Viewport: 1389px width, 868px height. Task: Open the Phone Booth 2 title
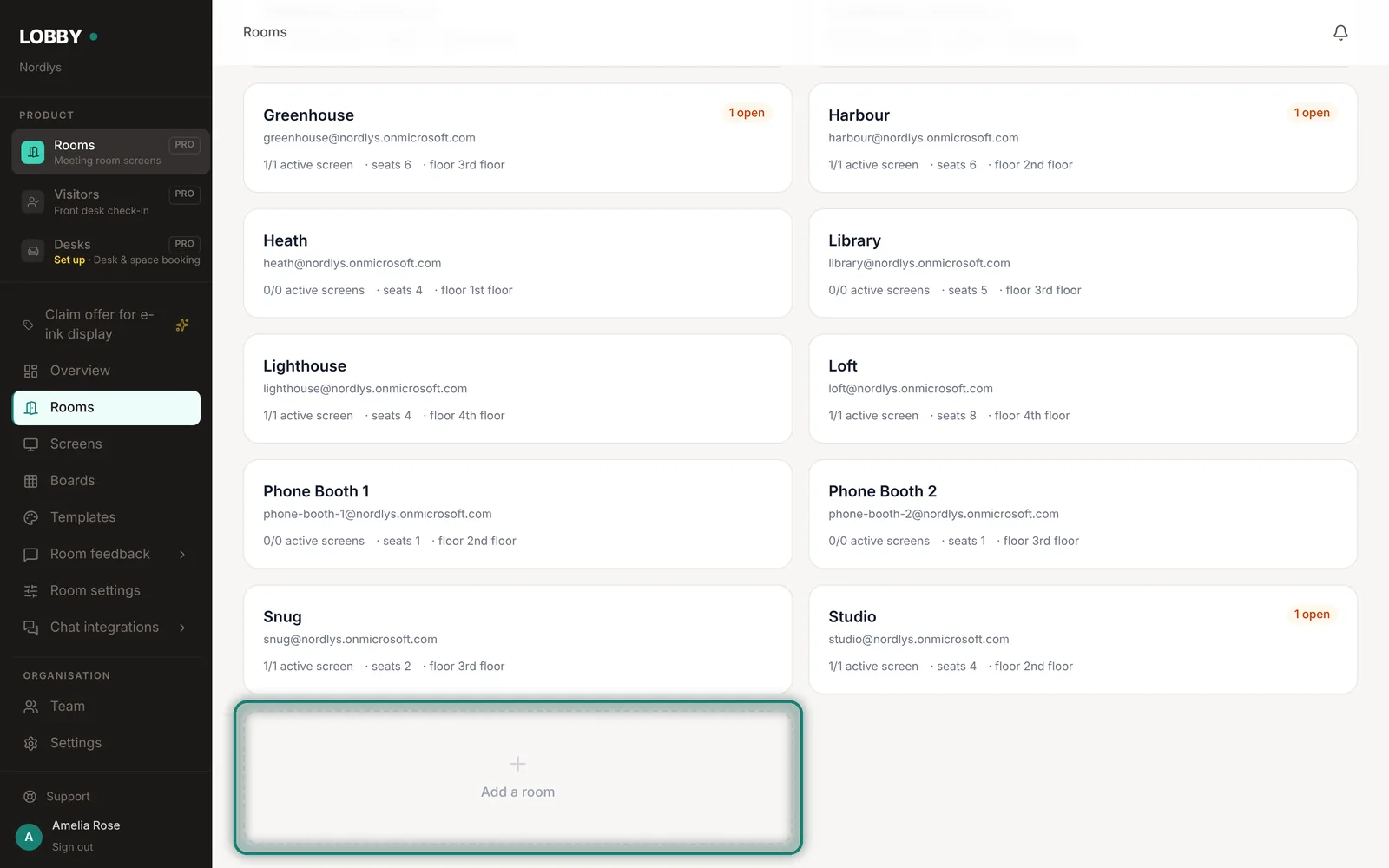(883, 491)
